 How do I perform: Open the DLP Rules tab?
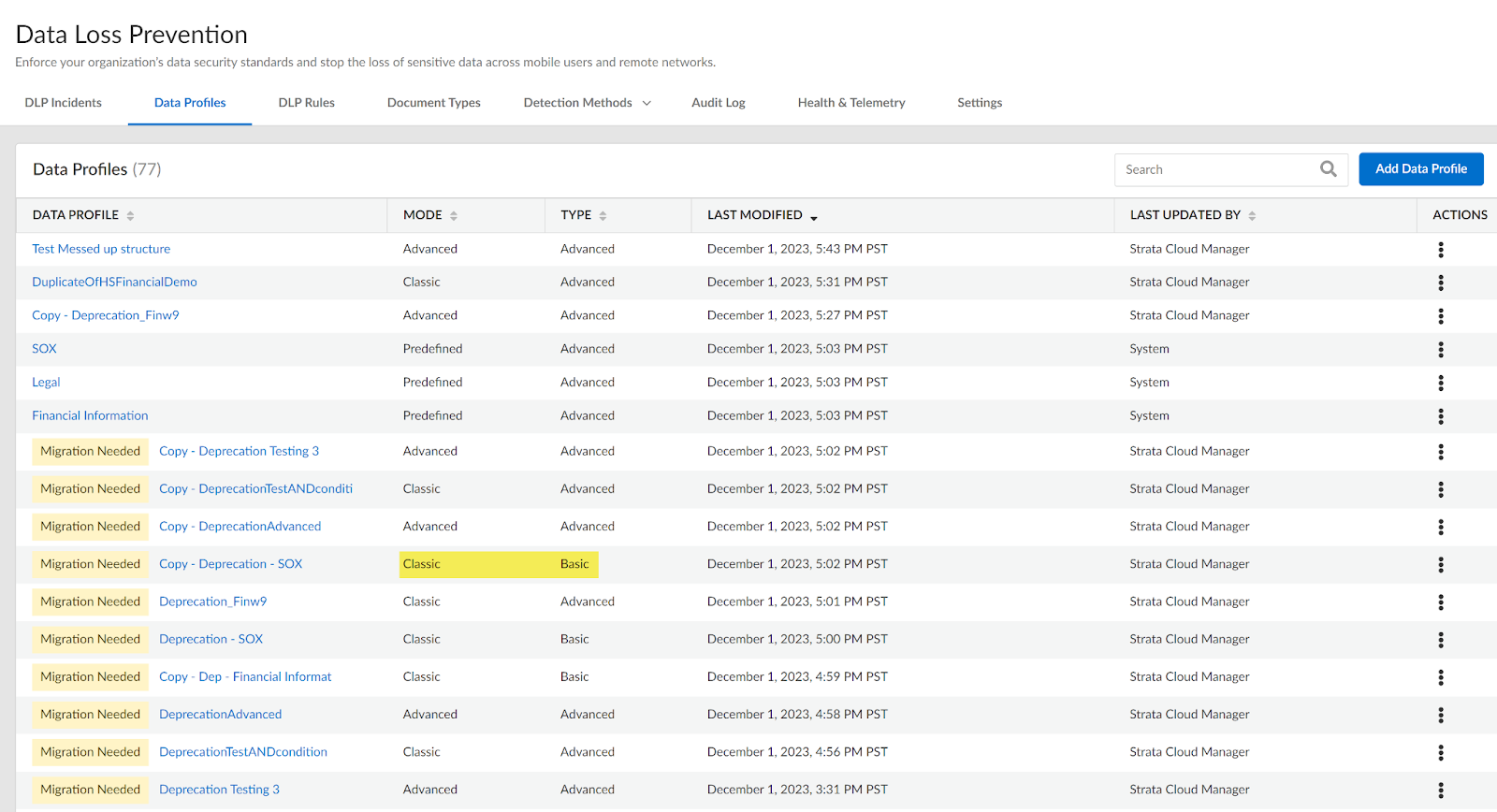[x=306, y=103]
